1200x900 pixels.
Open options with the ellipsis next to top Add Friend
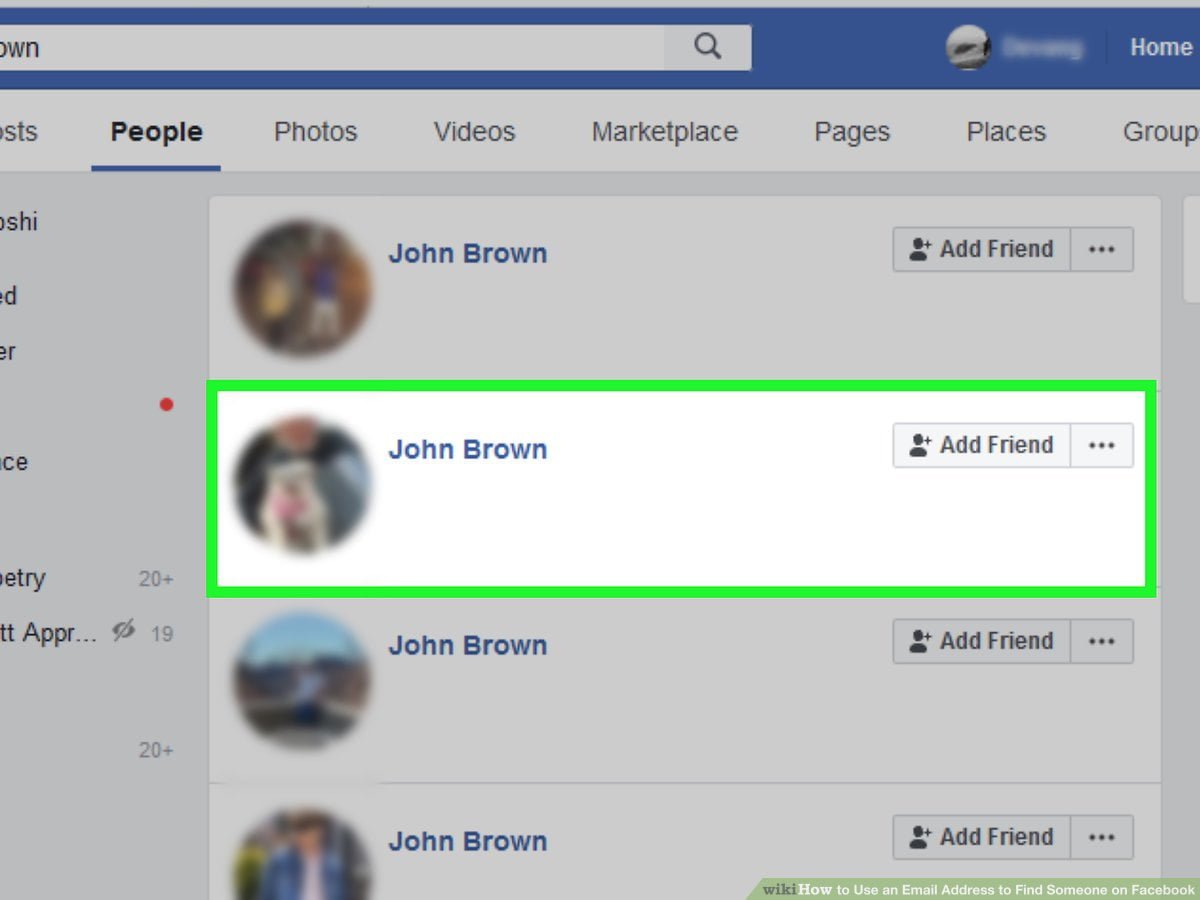(1102, 249)
